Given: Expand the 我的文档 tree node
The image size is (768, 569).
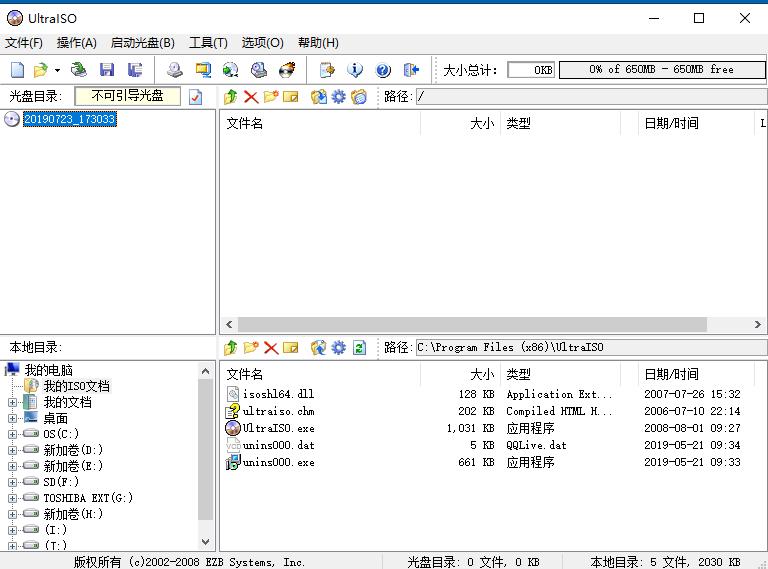Looking at the screenshot, I should [x=13, y=403].
